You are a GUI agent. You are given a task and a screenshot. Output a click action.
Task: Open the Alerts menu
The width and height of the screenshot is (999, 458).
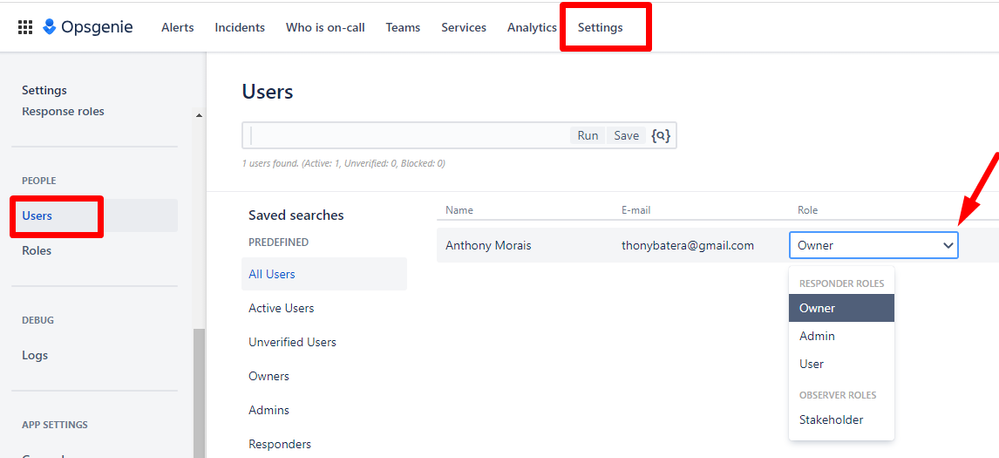(178, 27)
